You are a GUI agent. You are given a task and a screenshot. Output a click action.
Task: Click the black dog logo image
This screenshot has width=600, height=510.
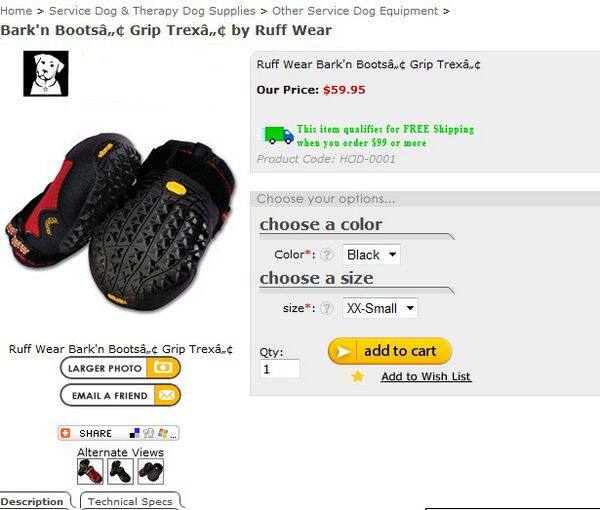46,73
